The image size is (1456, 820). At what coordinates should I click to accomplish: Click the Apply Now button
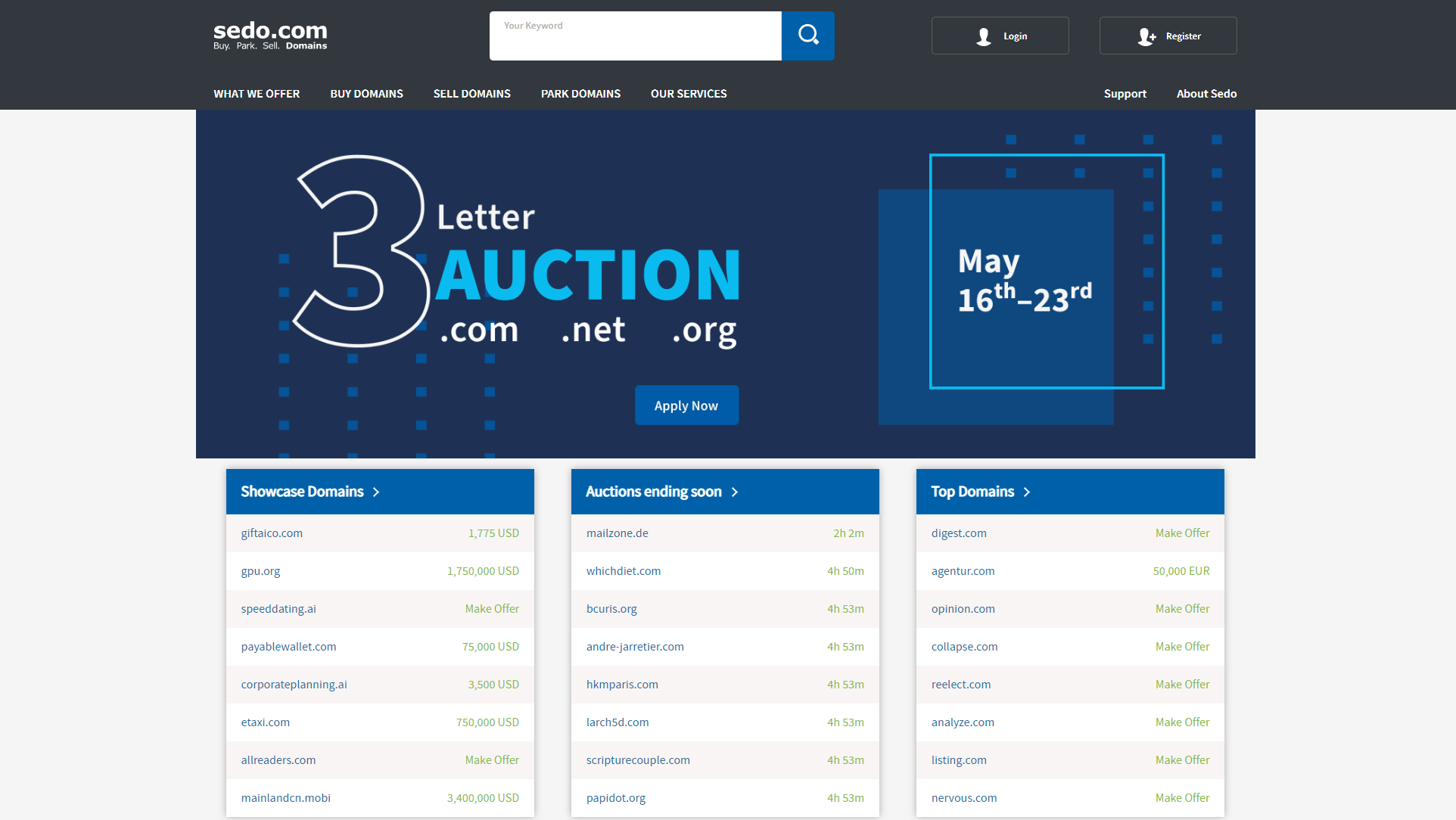tap(686, 405)
